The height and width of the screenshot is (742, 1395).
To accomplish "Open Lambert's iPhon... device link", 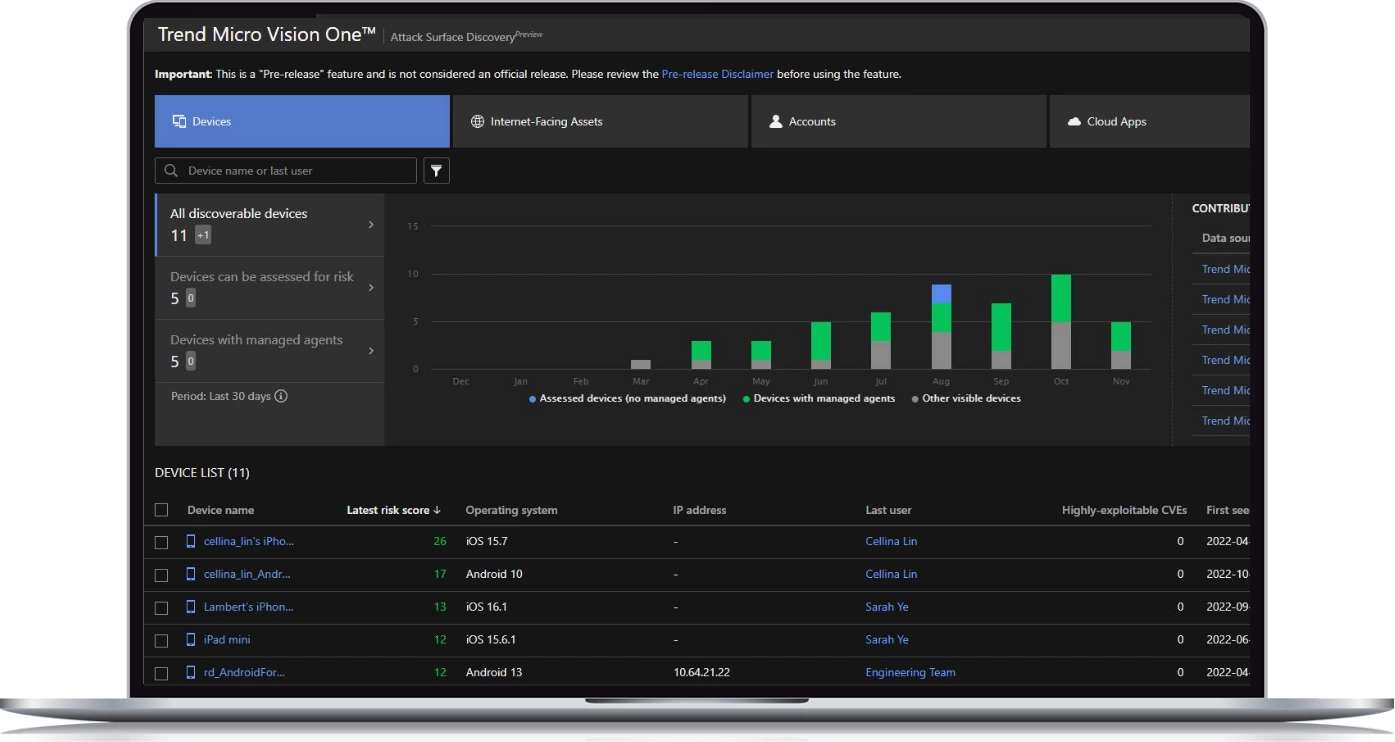I will pos(249,607).
